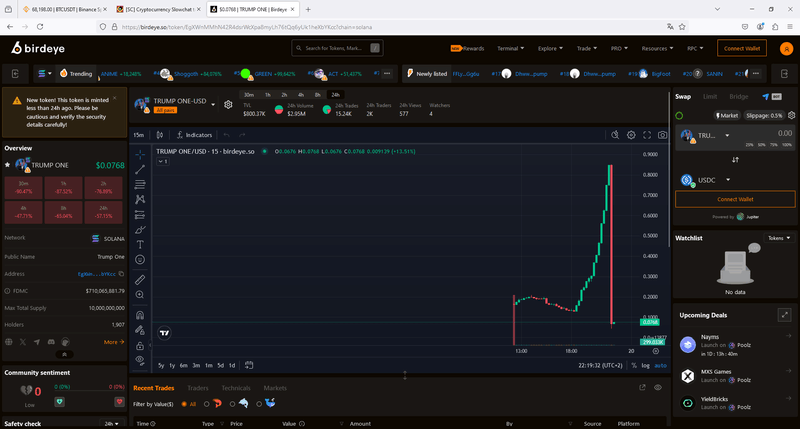Take a chart snapshot with camera
800x429 pixels.
click(662, 135)
